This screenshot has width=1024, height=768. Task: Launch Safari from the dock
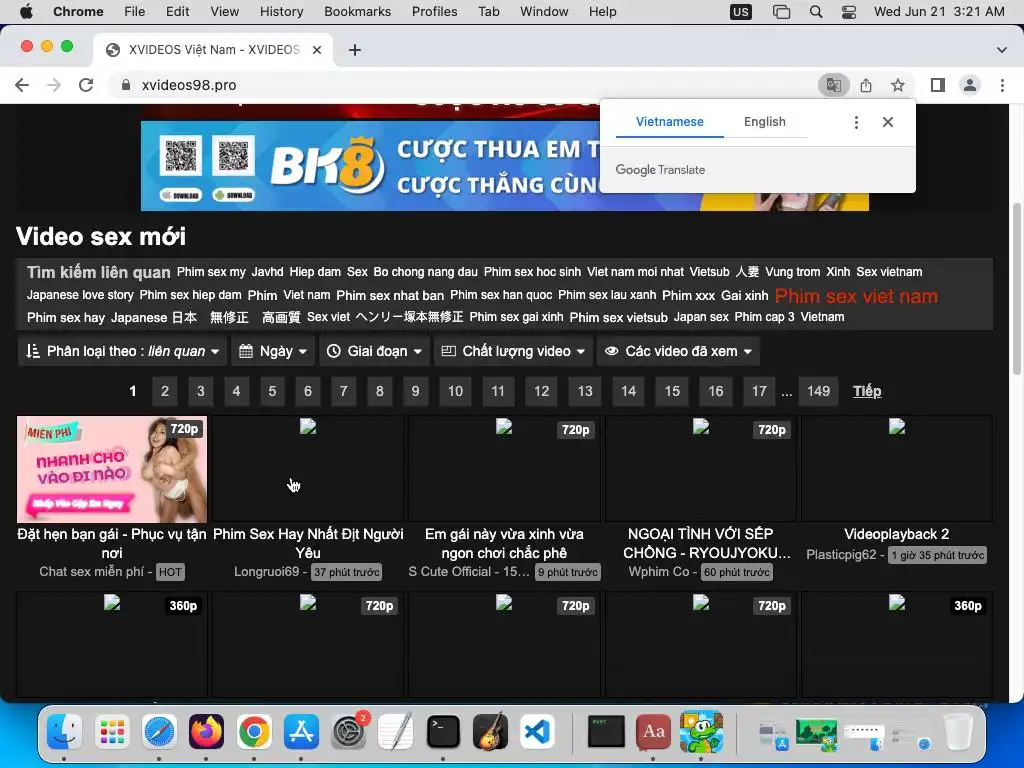(159, 731)
